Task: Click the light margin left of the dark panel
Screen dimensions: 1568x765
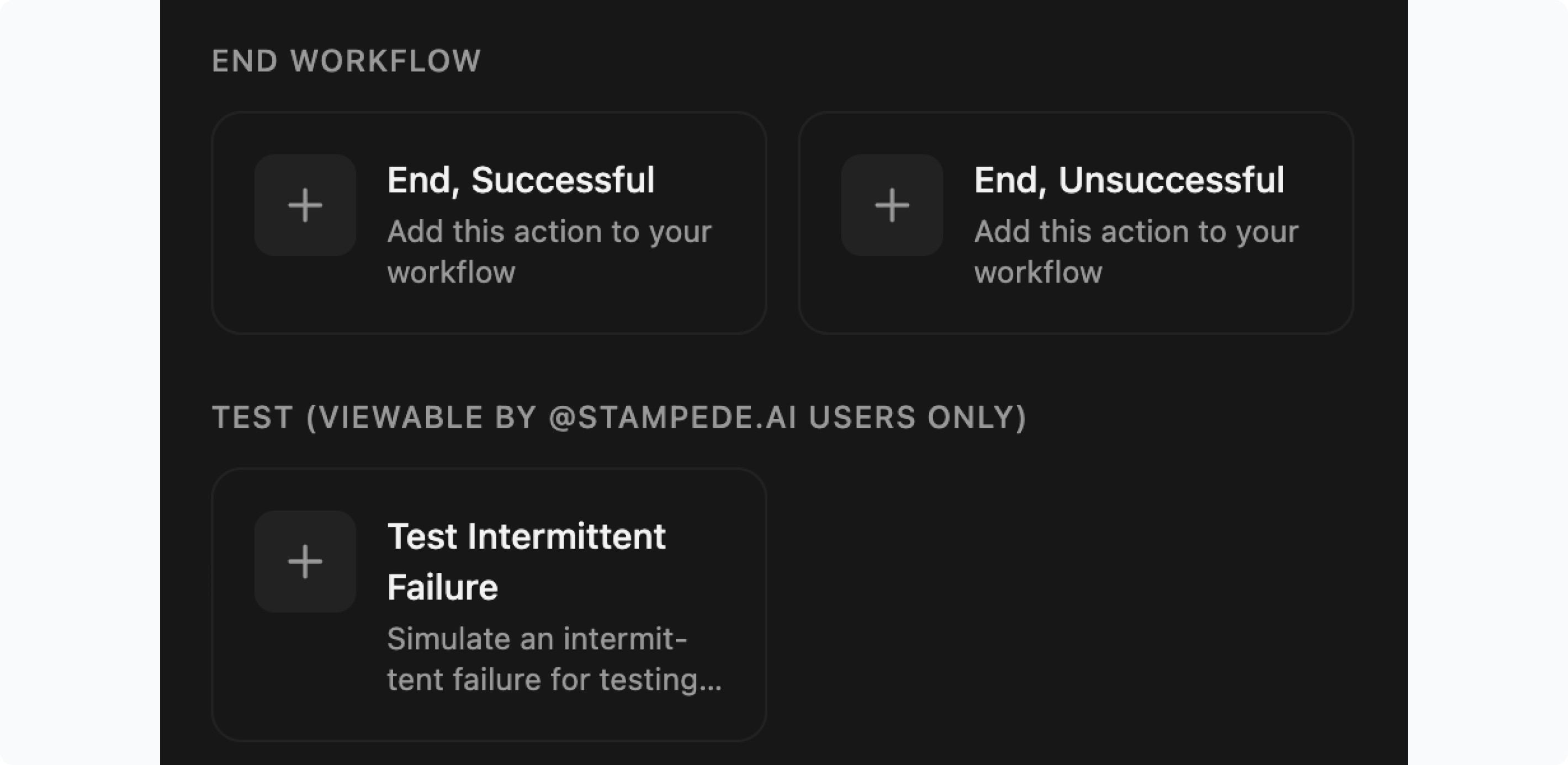Action: 79,382
